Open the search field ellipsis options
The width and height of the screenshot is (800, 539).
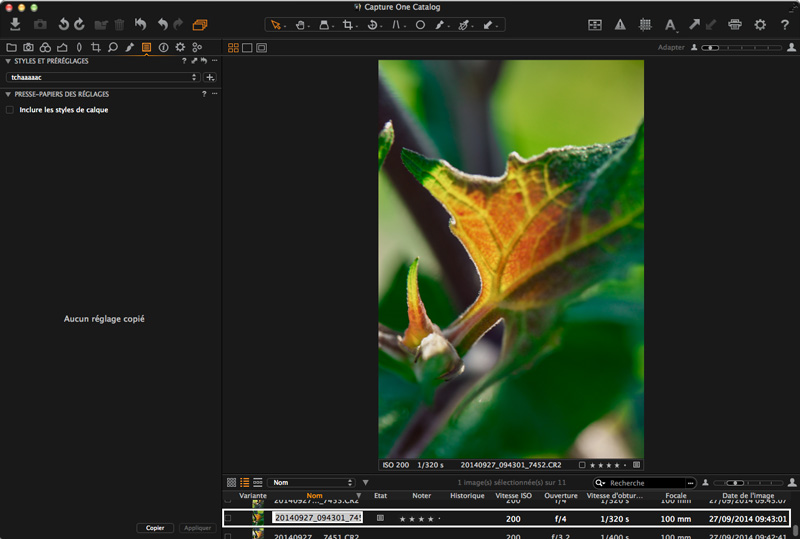tap(690, 483)
